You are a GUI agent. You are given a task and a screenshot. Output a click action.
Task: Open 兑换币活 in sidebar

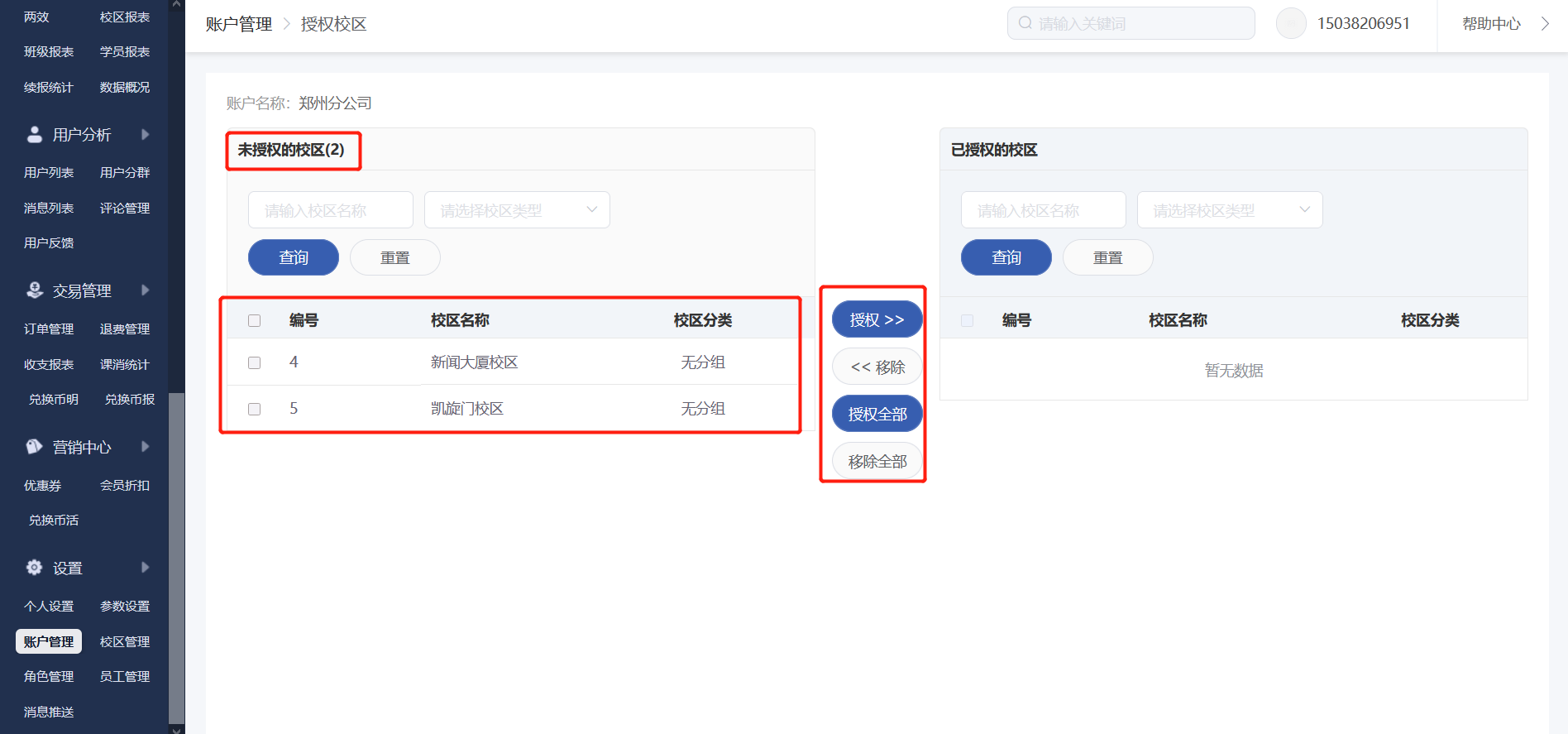pos(54,520)
